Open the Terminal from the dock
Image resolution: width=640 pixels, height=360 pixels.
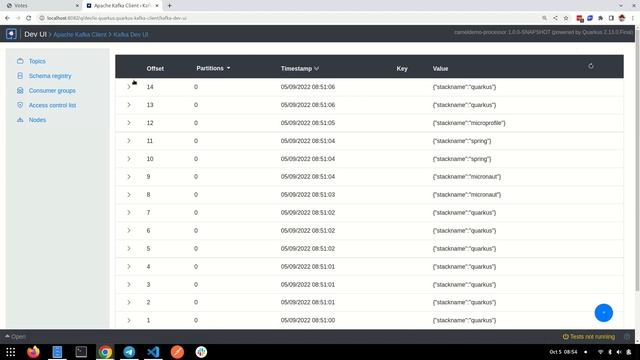[81, 352]
